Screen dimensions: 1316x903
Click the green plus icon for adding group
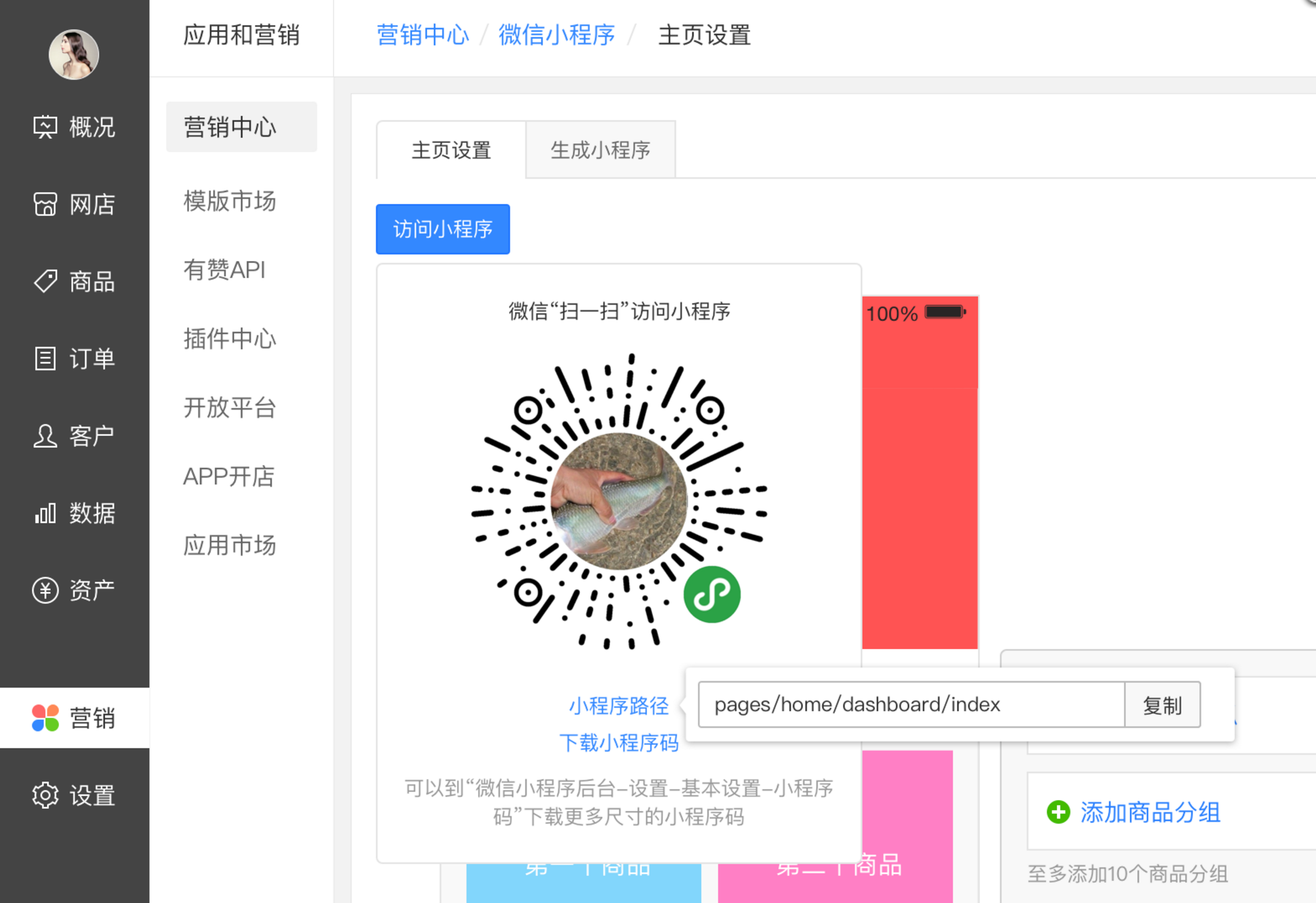pos(1058,812)
